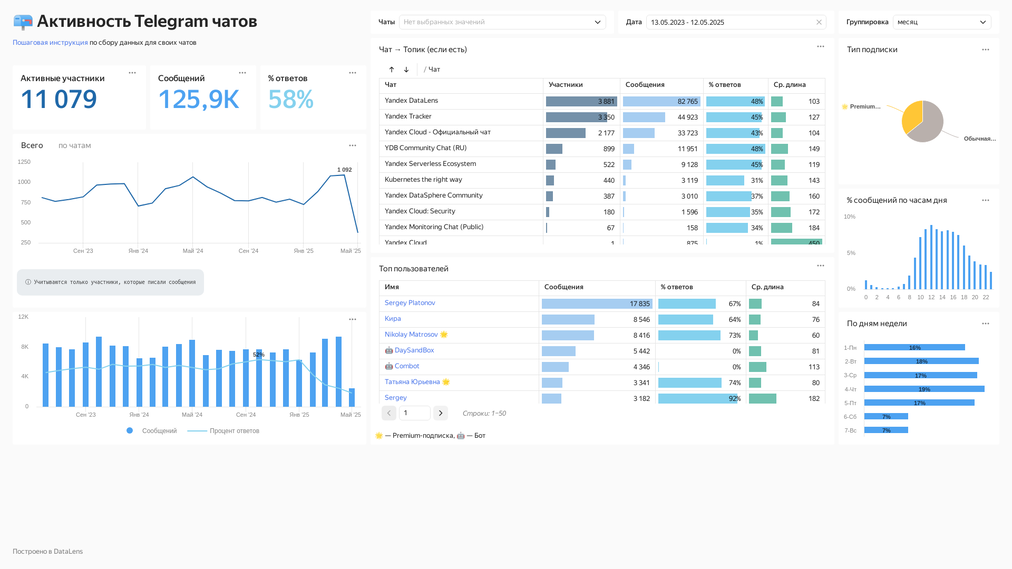This screenshot has width=1012, height=569.
Task: Go to next page of top users table
Action: [440, 413]
